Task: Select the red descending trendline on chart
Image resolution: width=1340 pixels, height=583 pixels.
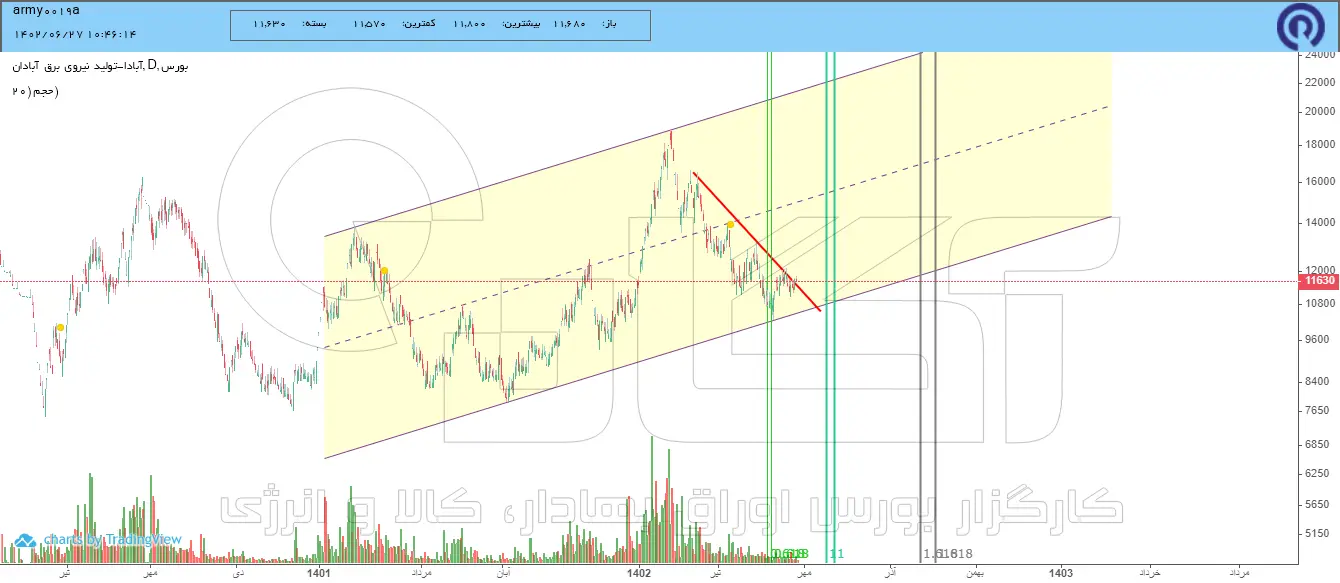Action: 756,241
